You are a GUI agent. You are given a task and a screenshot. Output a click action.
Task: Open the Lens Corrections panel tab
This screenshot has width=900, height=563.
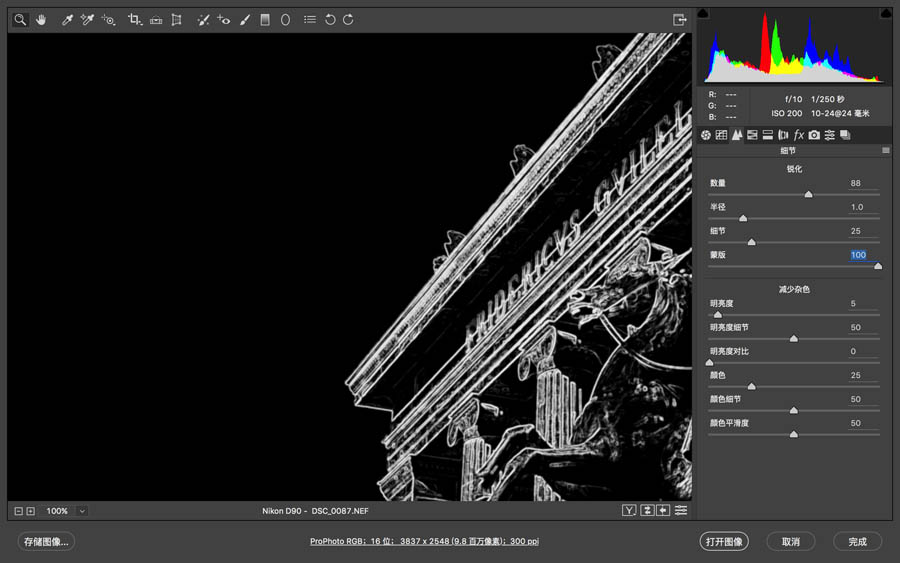(x=783, y=135)
